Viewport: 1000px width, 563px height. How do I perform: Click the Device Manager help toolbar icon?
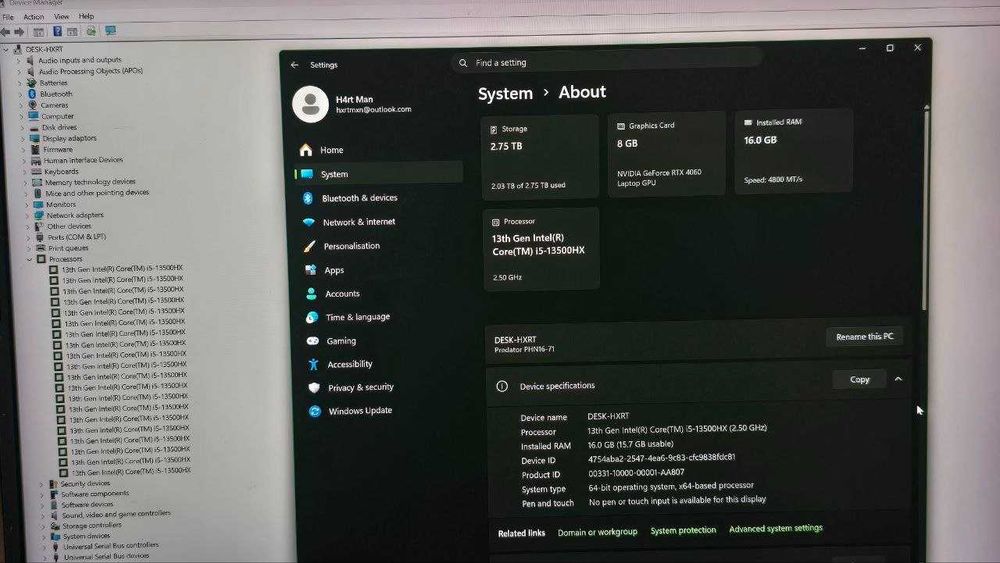coord(57,31)
